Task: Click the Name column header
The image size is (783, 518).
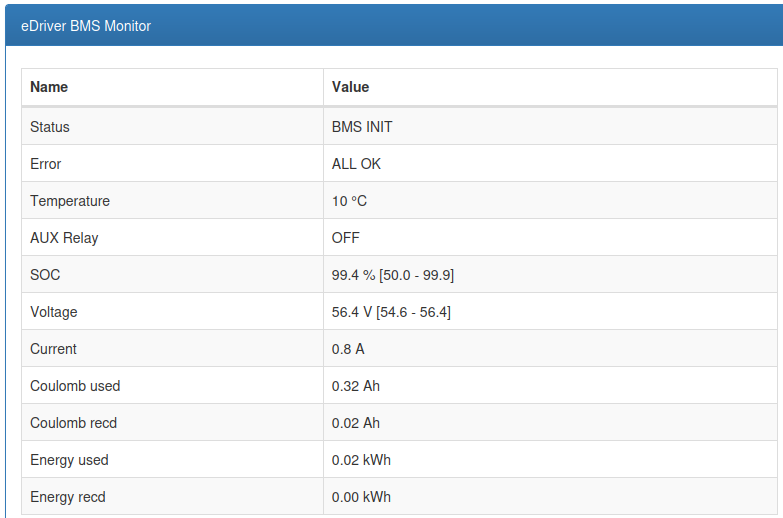Action: click(49, 87)
